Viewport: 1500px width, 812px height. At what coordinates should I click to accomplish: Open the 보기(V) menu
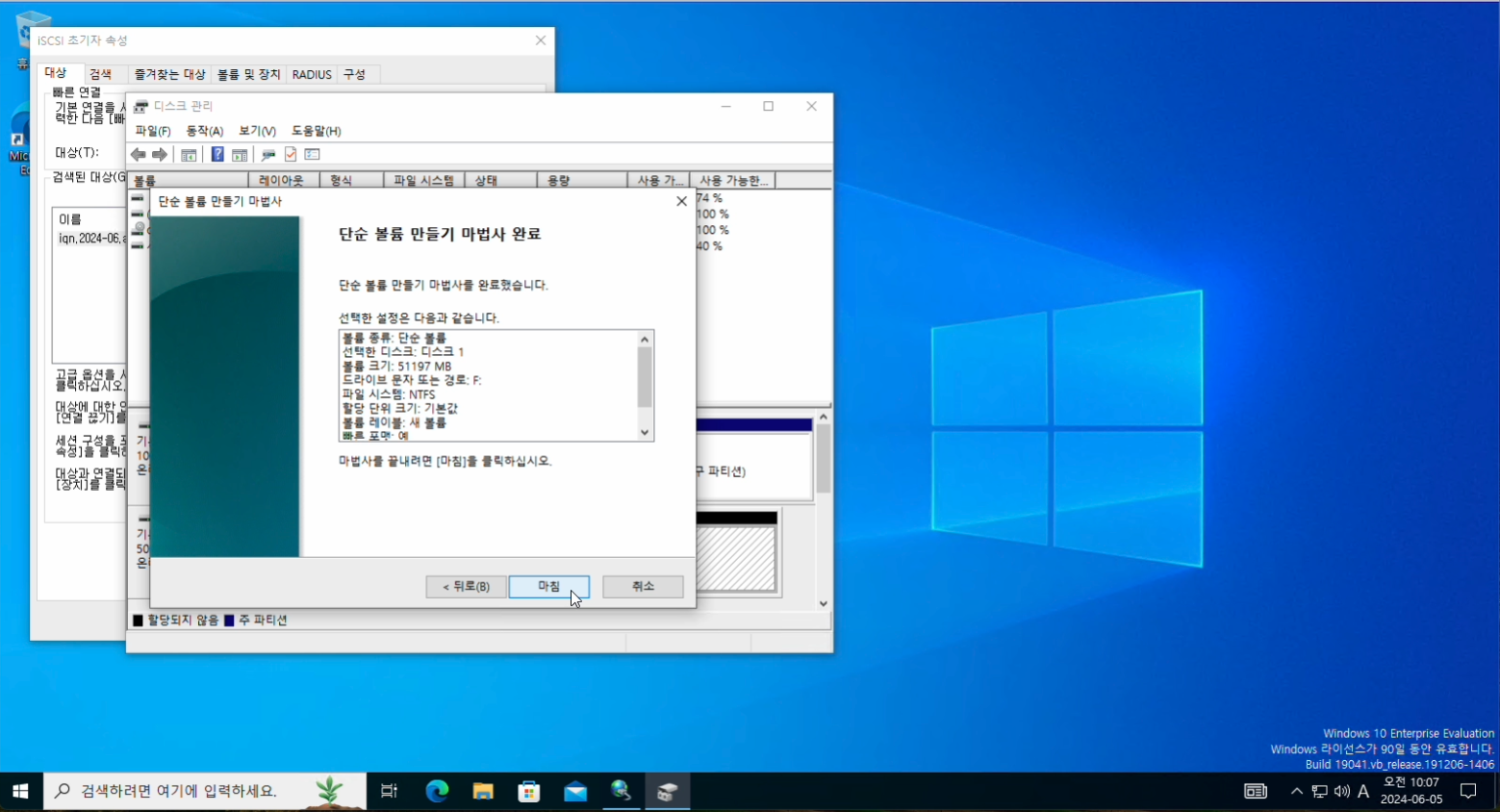[x=257, y=131]
